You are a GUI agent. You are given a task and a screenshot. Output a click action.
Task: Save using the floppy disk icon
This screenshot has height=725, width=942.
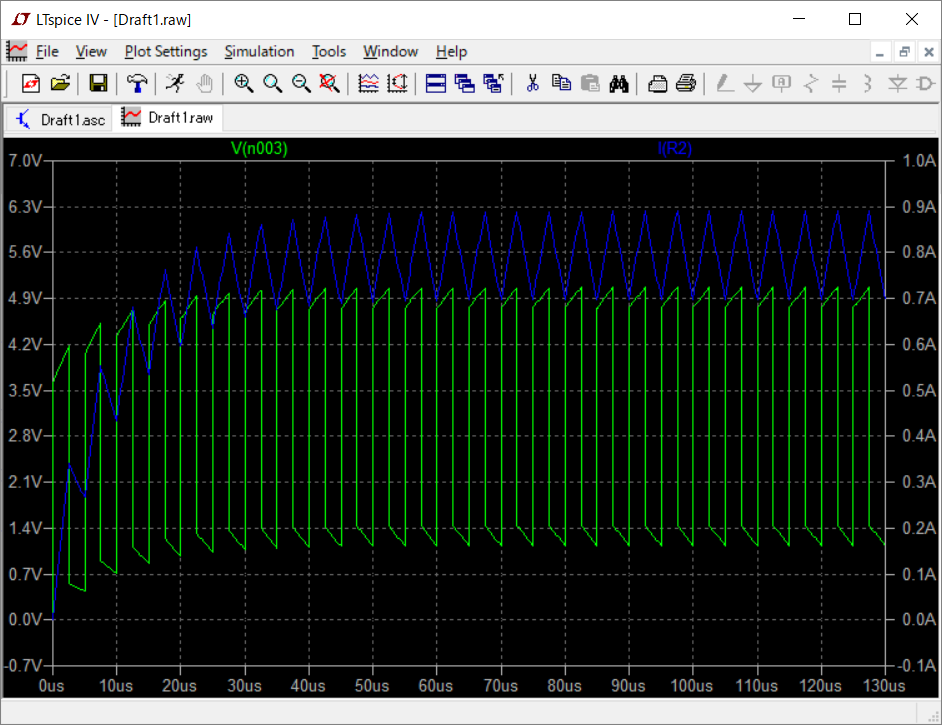pyautogui.click(x=98, y=83)
